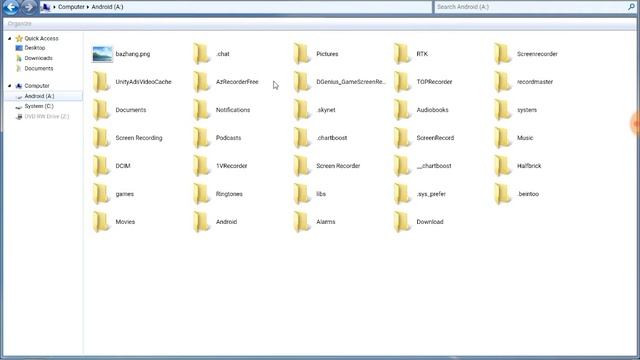Click Android (A:) in the address breadcrumb
Viewport: 640px width, 360px height.
click(x=107, y=7)
